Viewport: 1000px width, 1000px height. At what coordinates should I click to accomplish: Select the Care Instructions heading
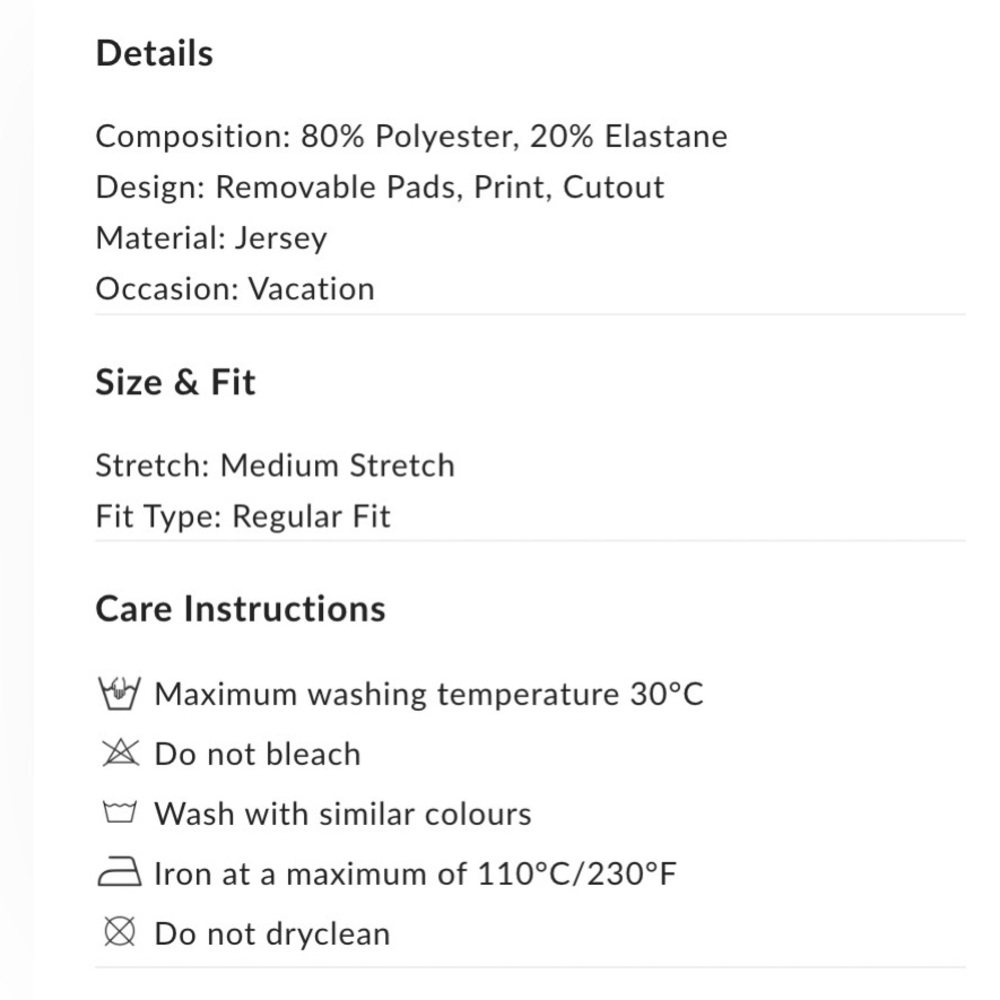pyautogui.click(x=240, y=608)
